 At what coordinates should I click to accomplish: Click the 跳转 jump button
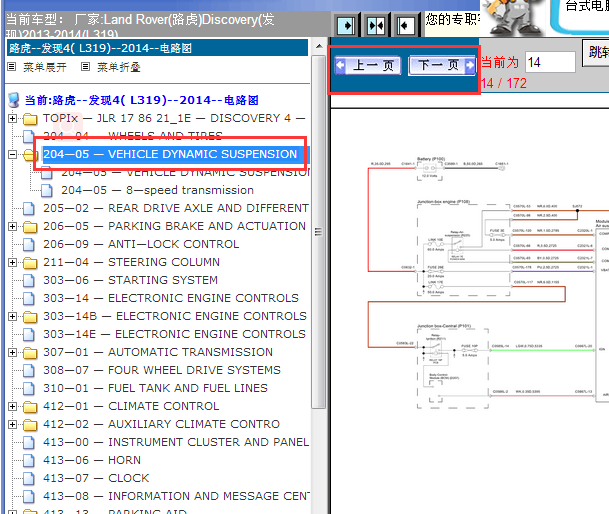[596, 52]
